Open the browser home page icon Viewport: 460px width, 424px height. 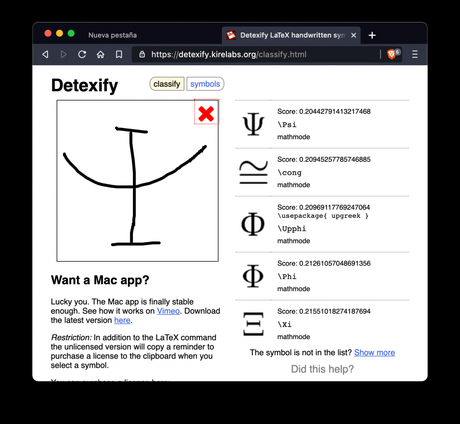(100, 54)
